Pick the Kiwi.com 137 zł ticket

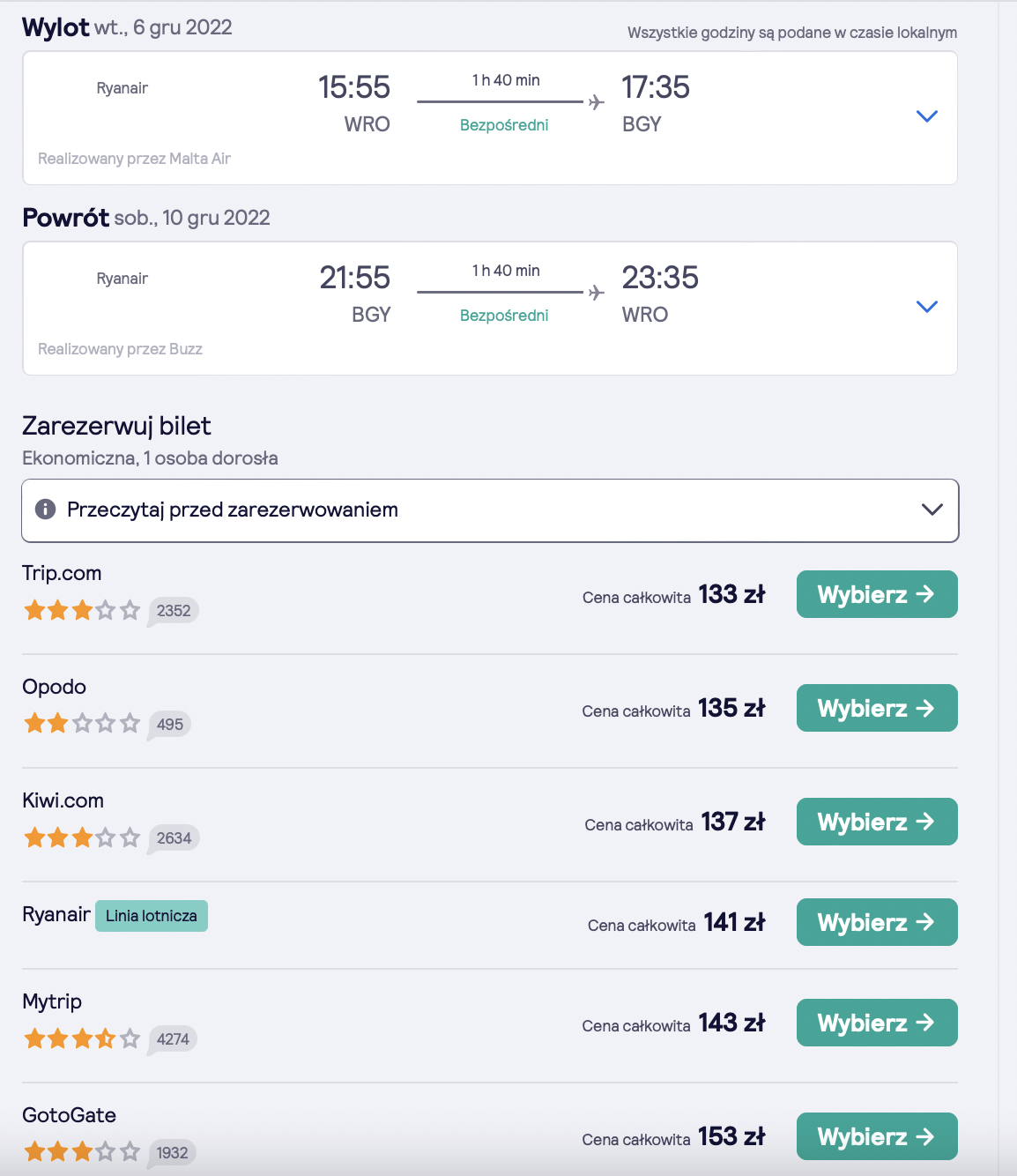coord(876,822)
